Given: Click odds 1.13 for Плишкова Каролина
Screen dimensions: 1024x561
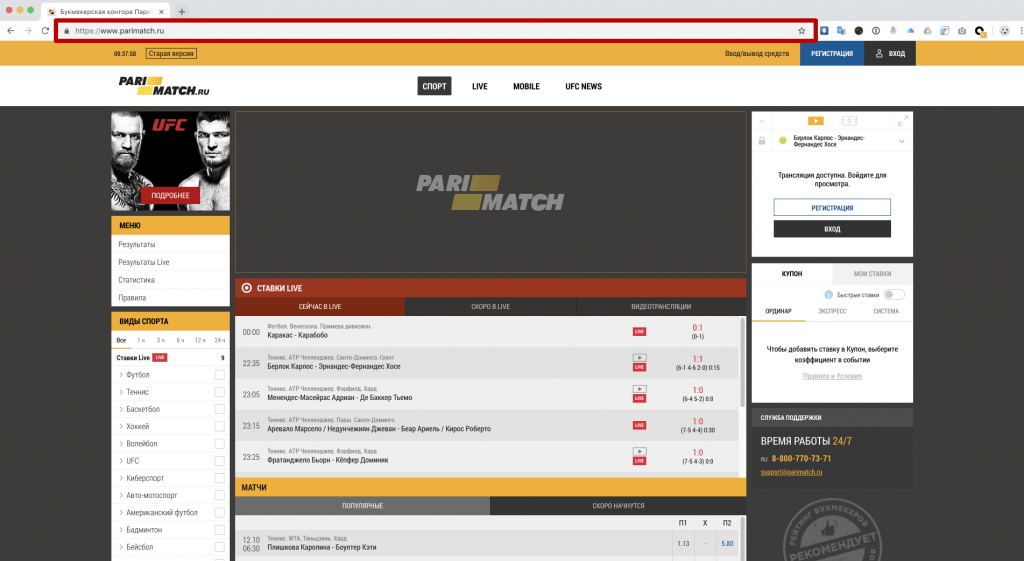Looking at the screenshot, I should click(683, 543).
